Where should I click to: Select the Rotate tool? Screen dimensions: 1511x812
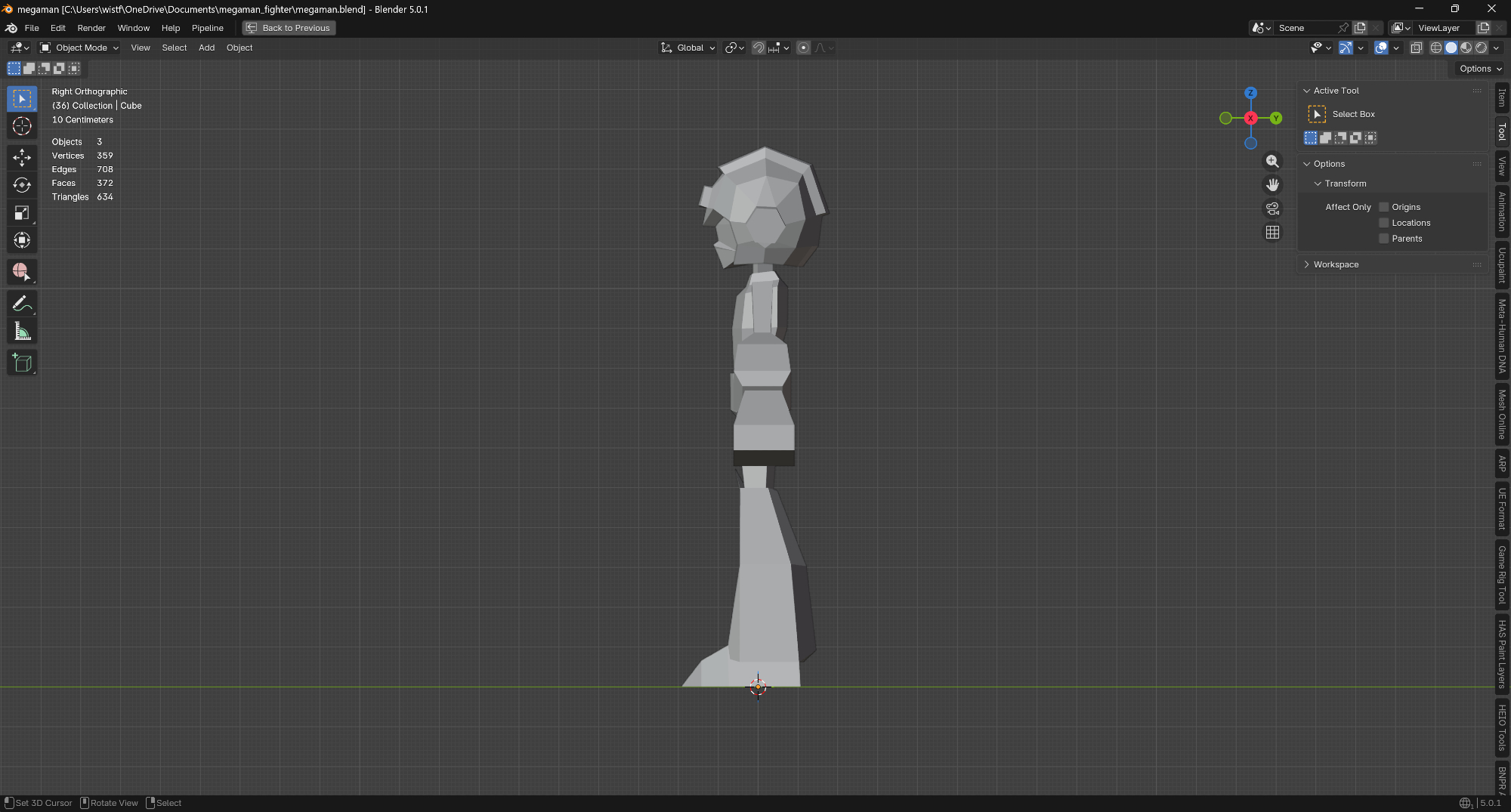[22, 185]
